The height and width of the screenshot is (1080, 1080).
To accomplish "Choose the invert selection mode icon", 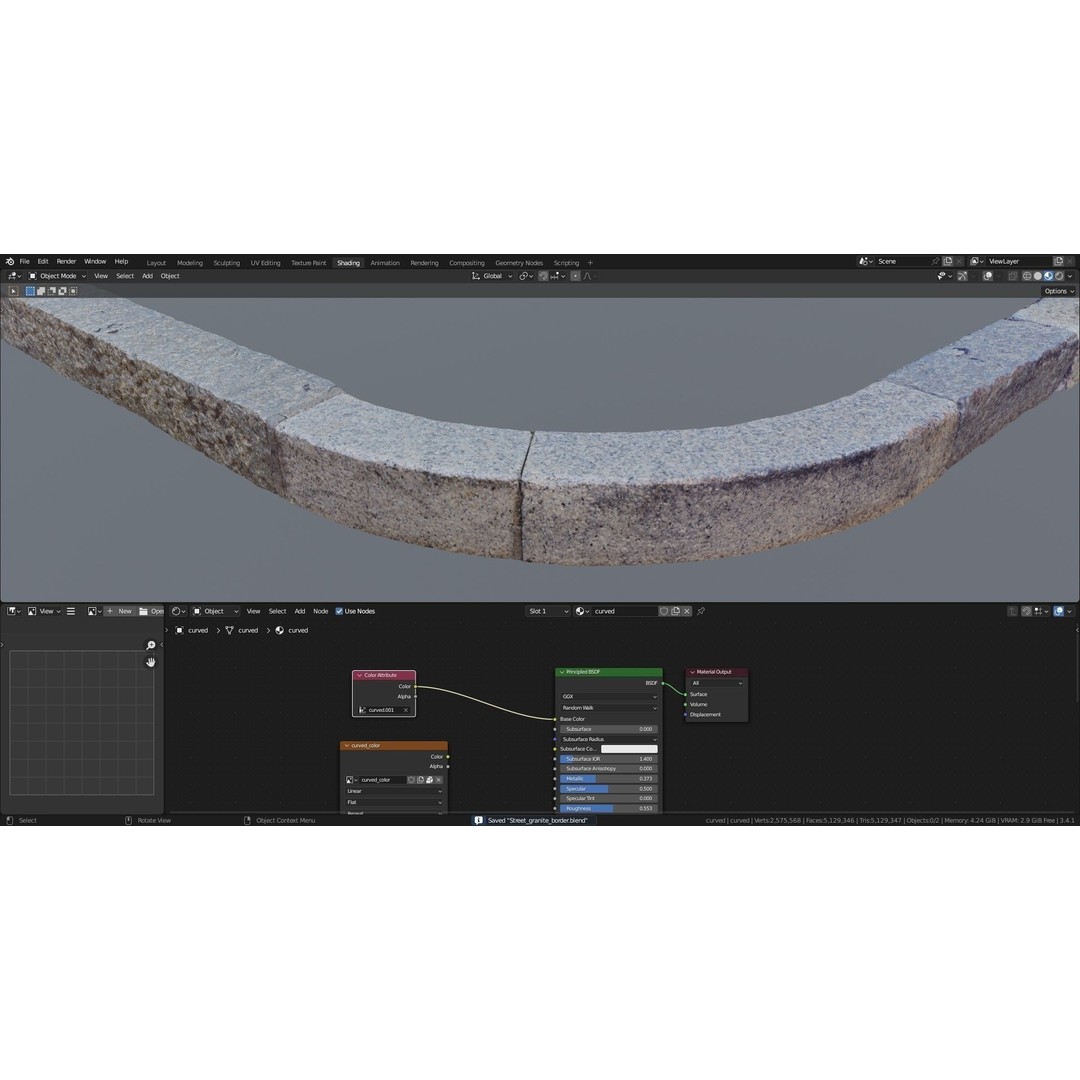I will (62, 291).
